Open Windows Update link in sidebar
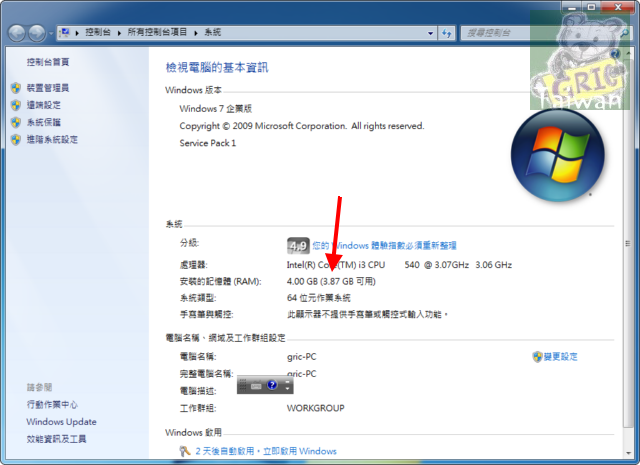The height and width of the screenshot is (465, 640). [x=62, y=422]
